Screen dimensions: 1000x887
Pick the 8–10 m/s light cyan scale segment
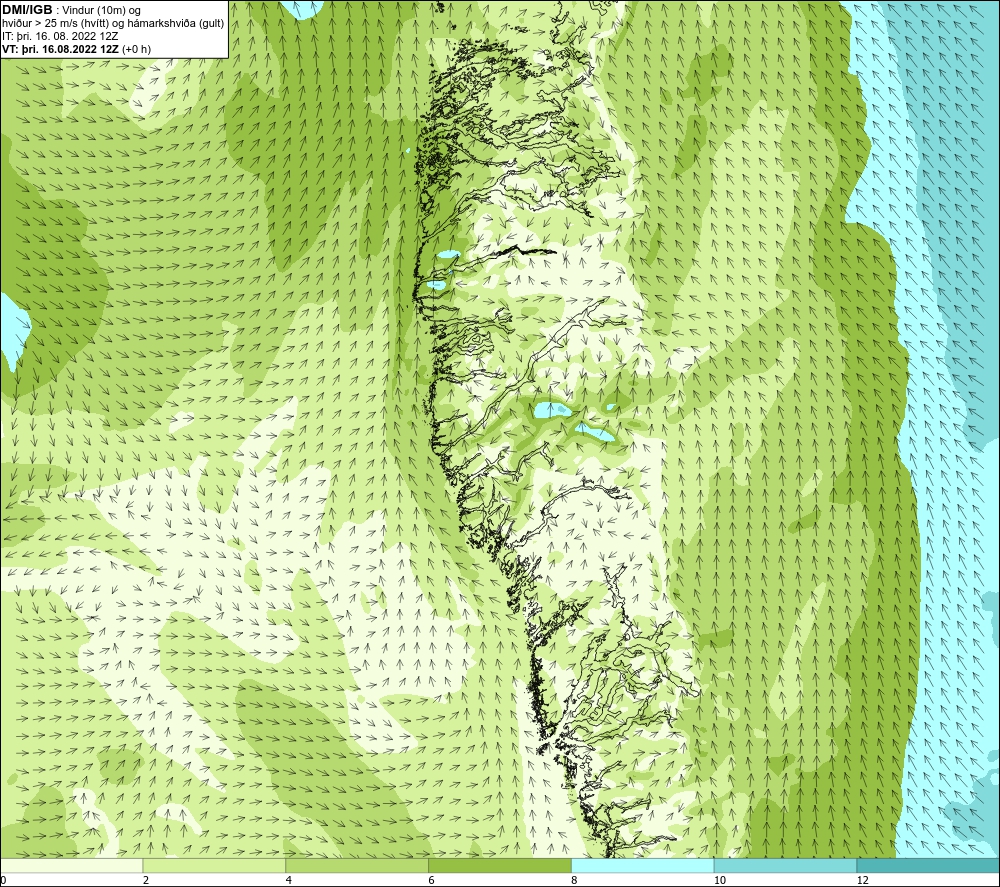coord(643,865)
